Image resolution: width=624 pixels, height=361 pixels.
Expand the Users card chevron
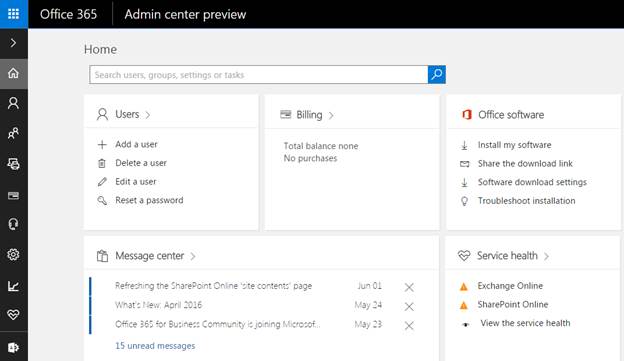coord(148,115)
